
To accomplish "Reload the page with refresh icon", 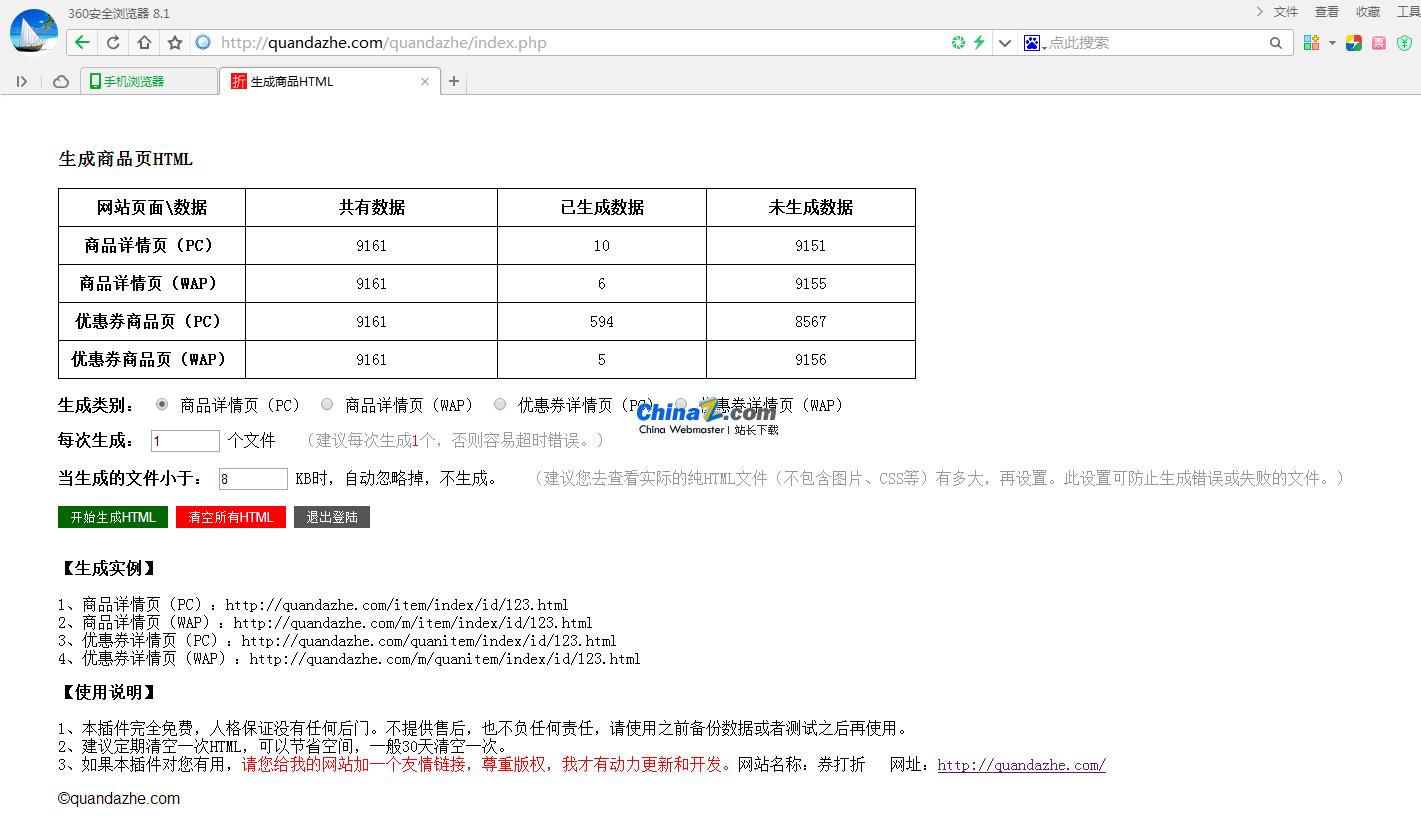I will tap(113, 42).
